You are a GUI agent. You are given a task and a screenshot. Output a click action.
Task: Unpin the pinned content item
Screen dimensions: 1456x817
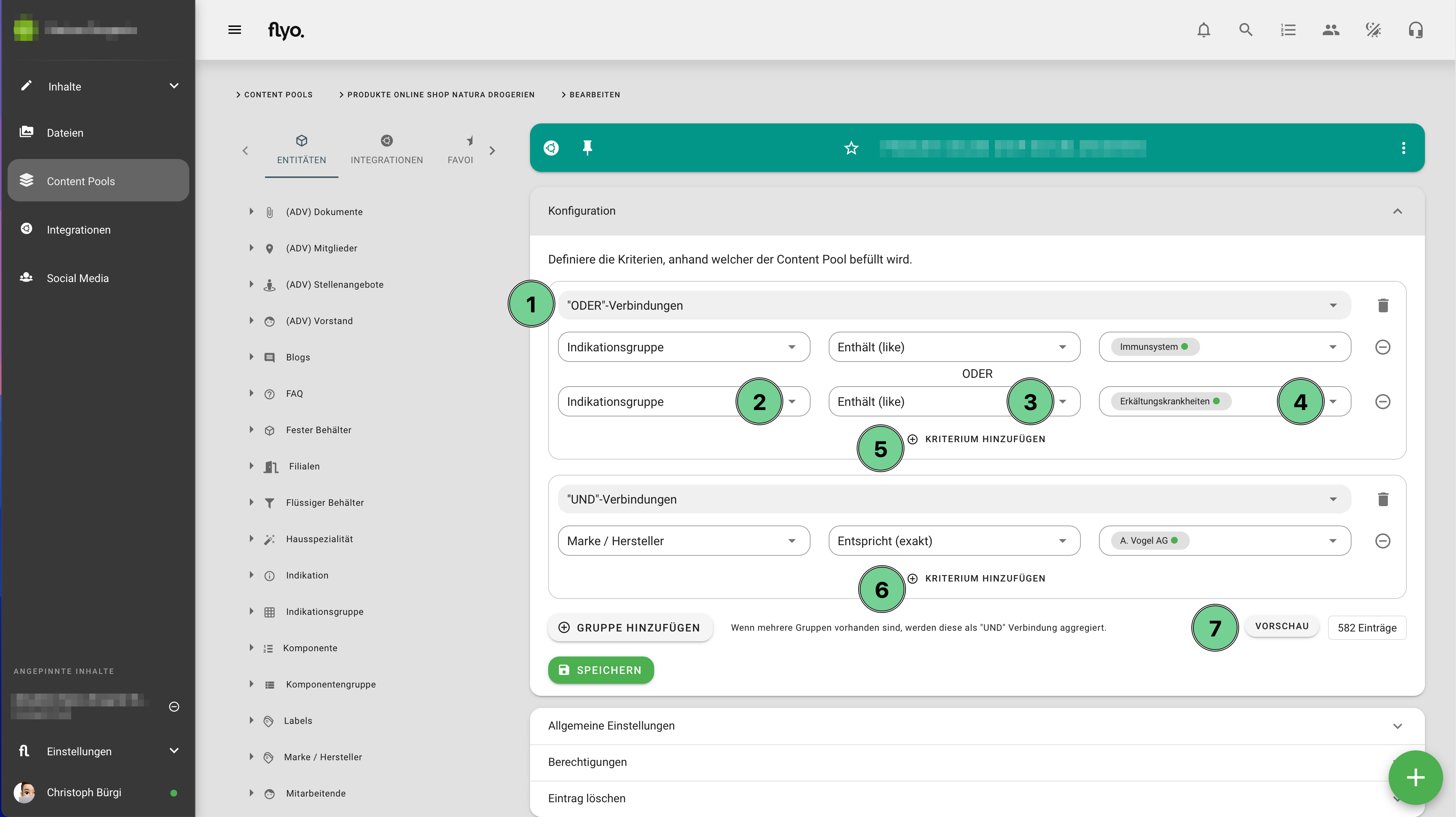point(174,707)
